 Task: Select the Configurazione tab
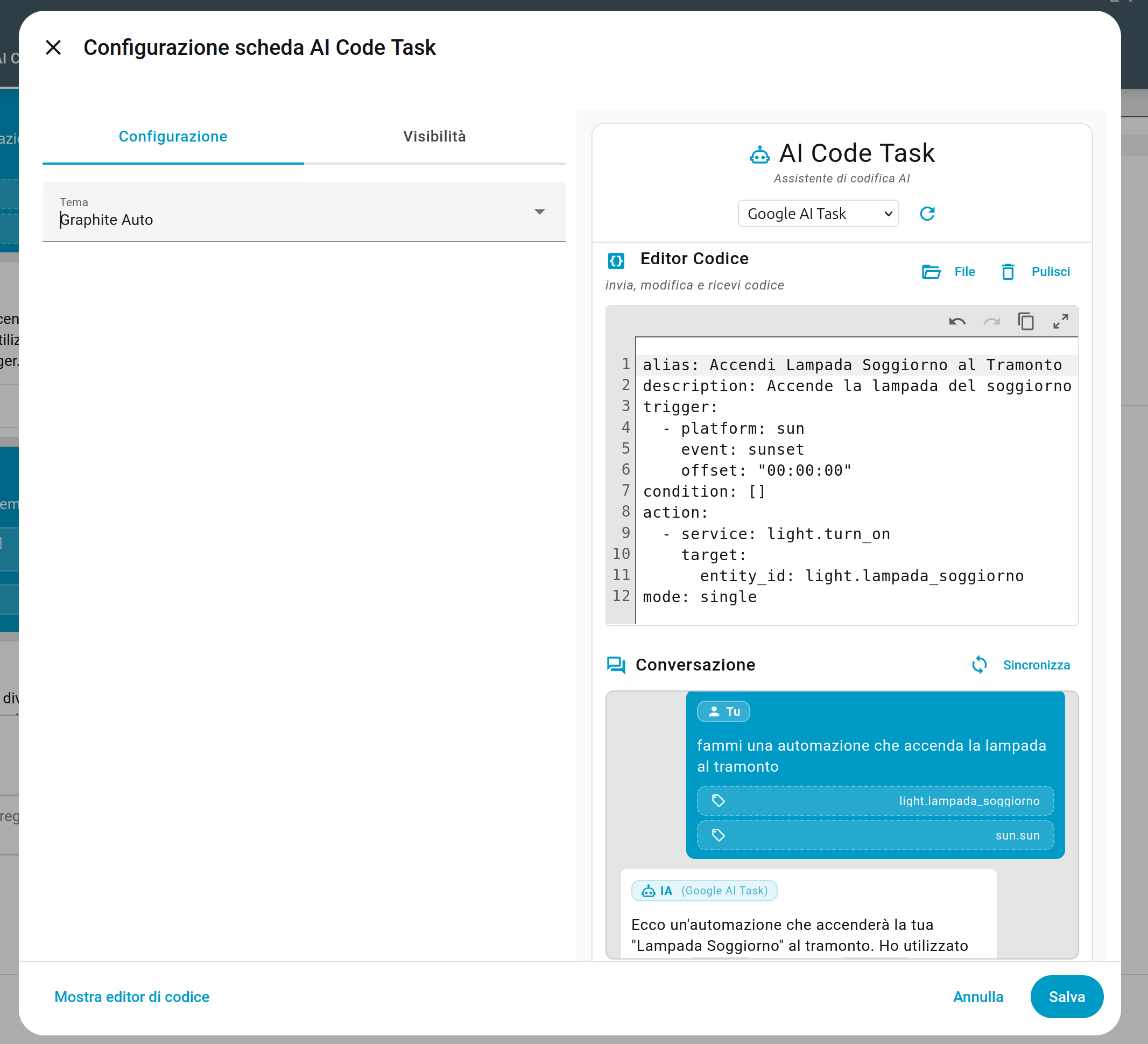point(173,137)
